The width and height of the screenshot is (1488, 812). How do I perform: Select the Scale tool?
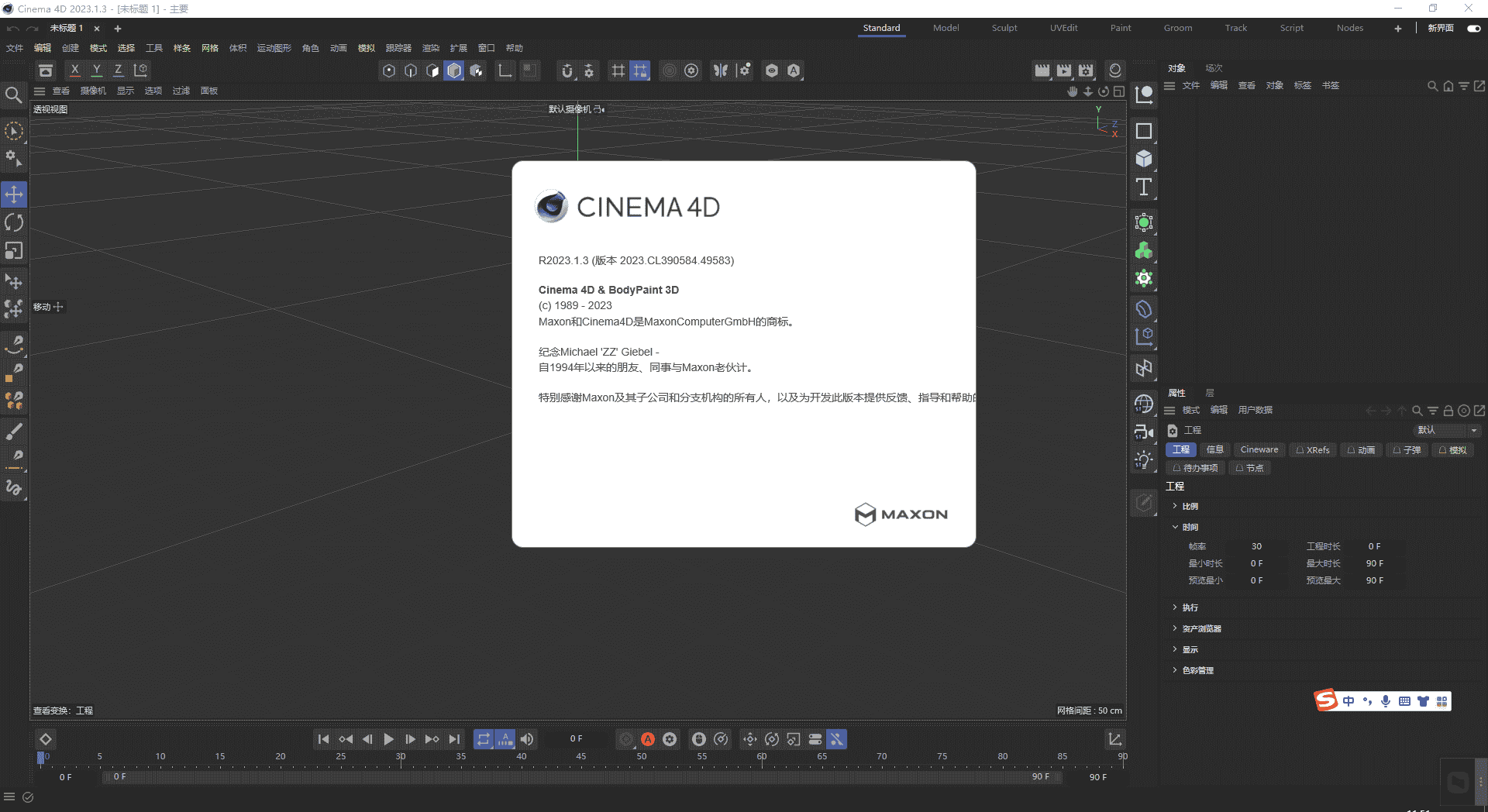[x=14, y=250]
